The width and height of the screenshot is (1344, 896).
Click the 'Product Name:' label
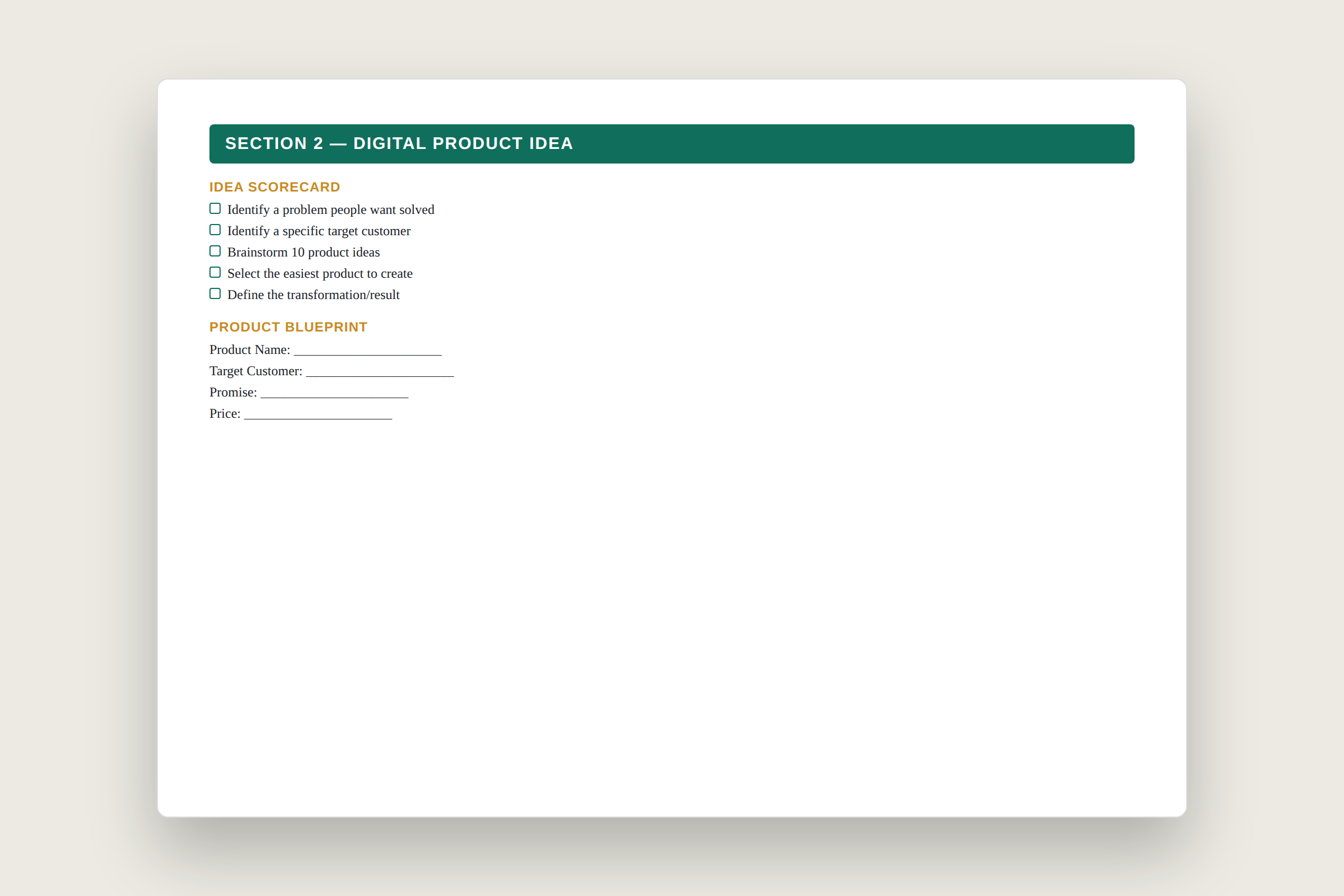[250, 349]
